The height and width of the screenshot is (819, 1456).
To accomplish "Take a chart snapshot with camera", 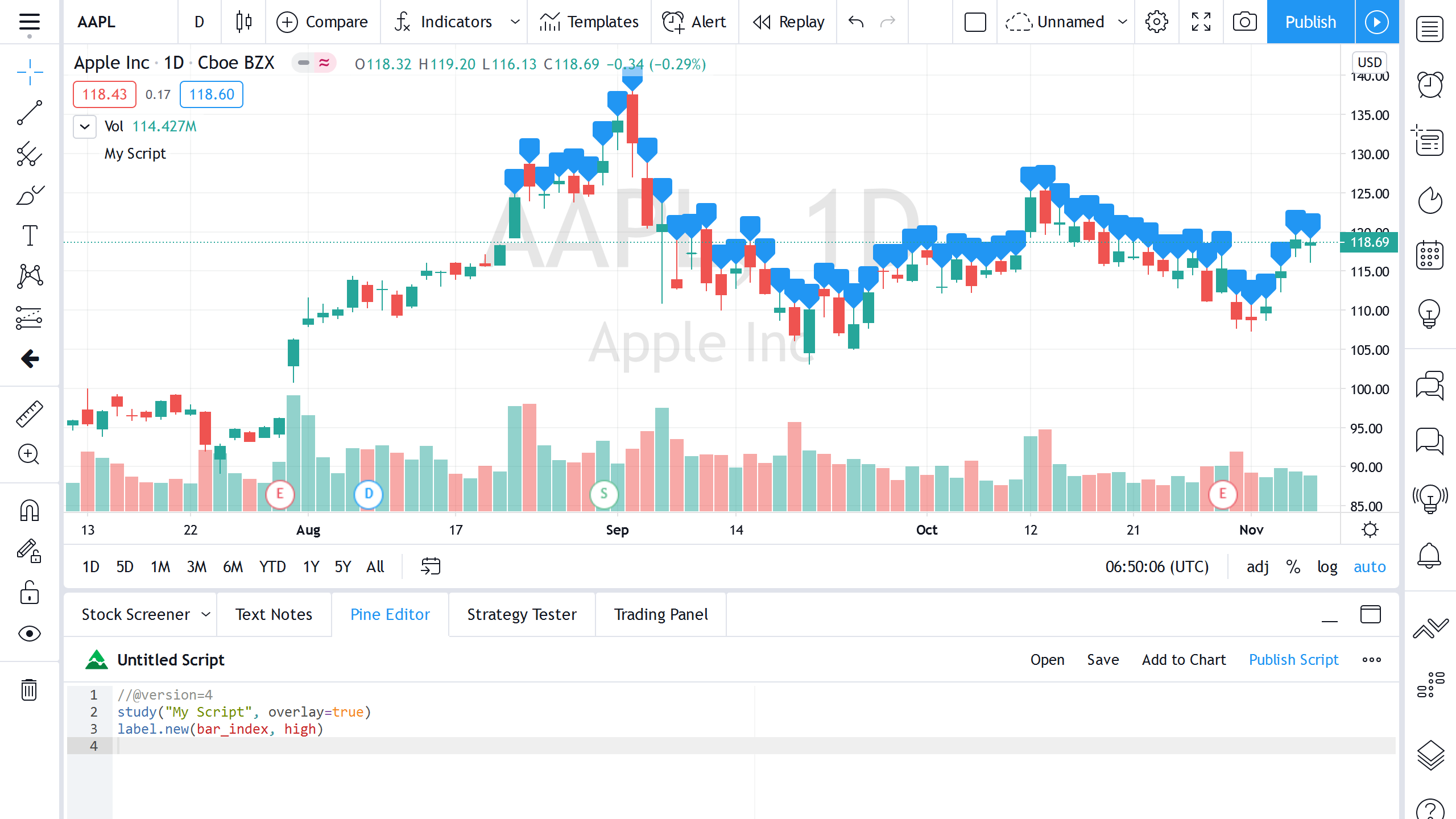I will coord(1245,22).
